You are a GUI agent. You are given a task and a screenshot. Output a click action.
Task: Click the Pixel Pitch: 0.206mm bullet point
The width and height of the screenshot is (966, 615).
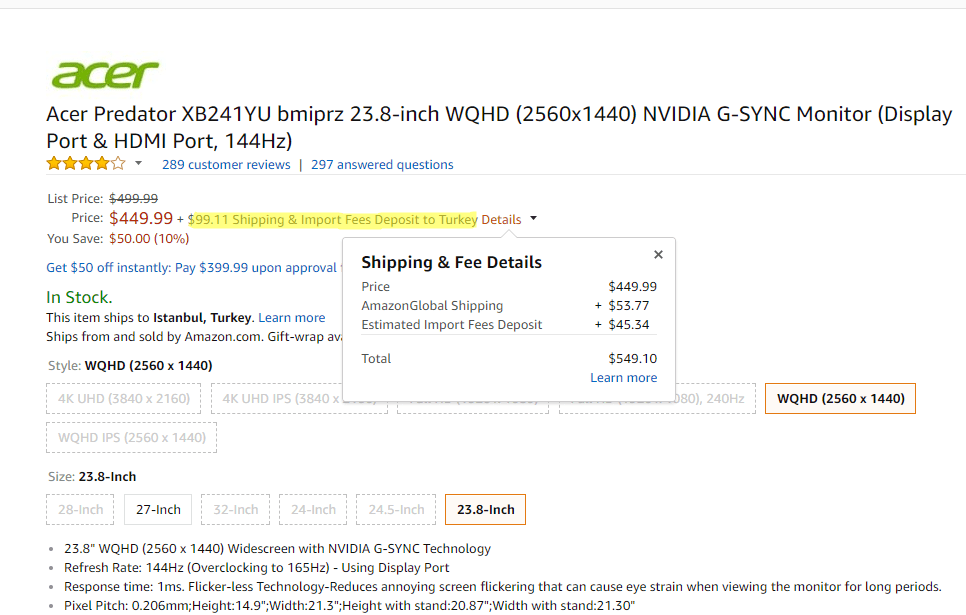click(x=349, y=606)
